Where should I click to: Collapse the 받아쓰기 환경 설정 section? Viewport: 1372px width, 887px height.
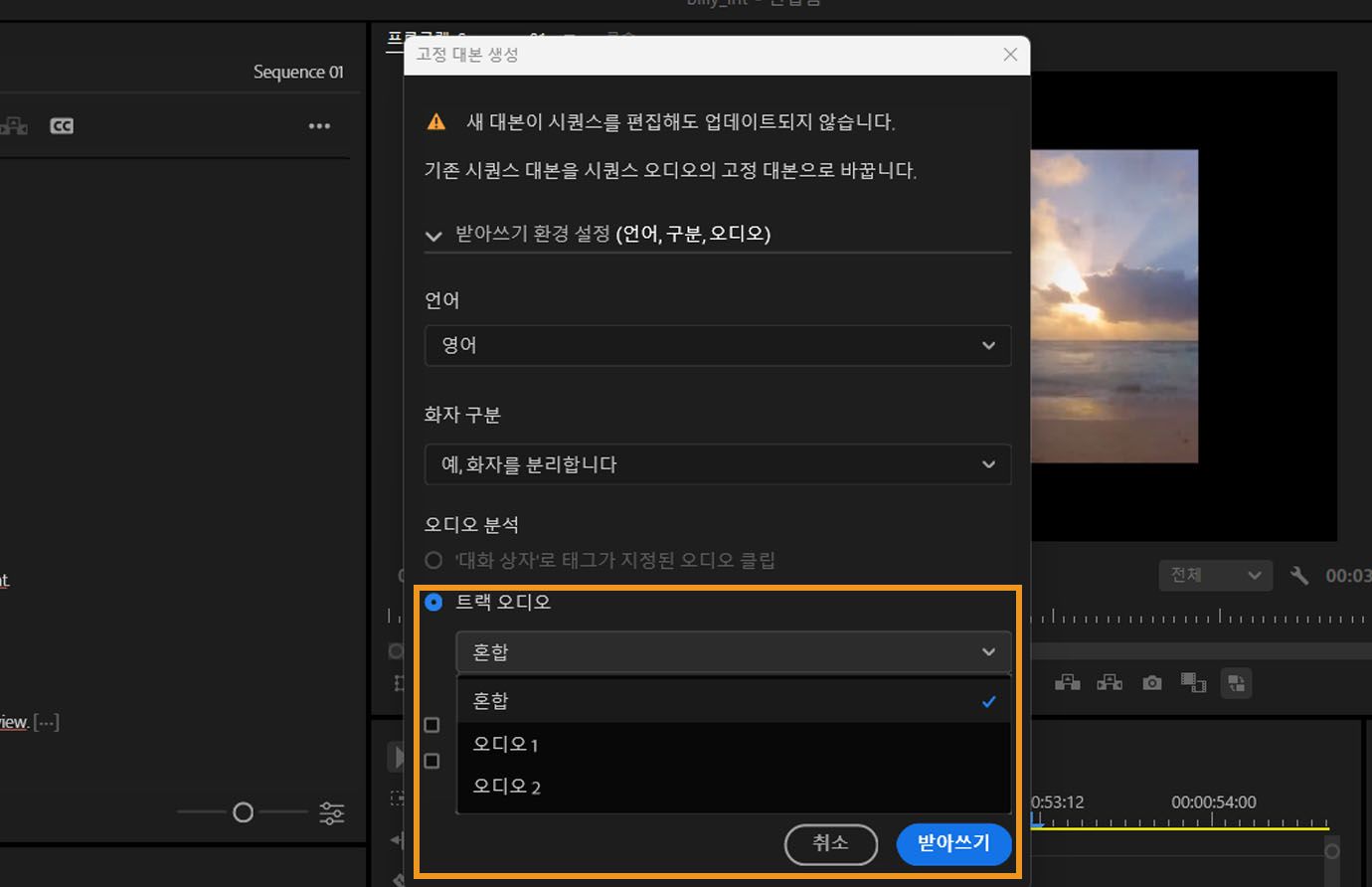tap(433, 236)
